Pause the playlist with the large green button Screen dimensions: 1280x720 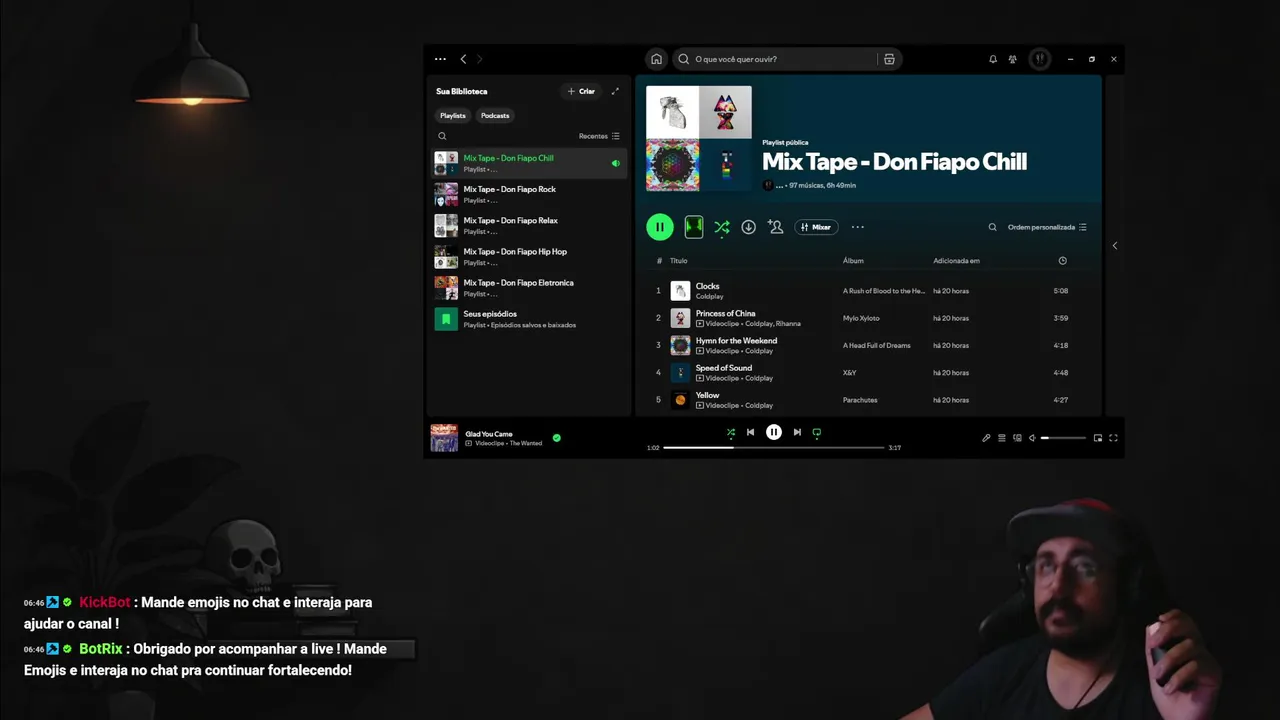click(x=660, y=227)
